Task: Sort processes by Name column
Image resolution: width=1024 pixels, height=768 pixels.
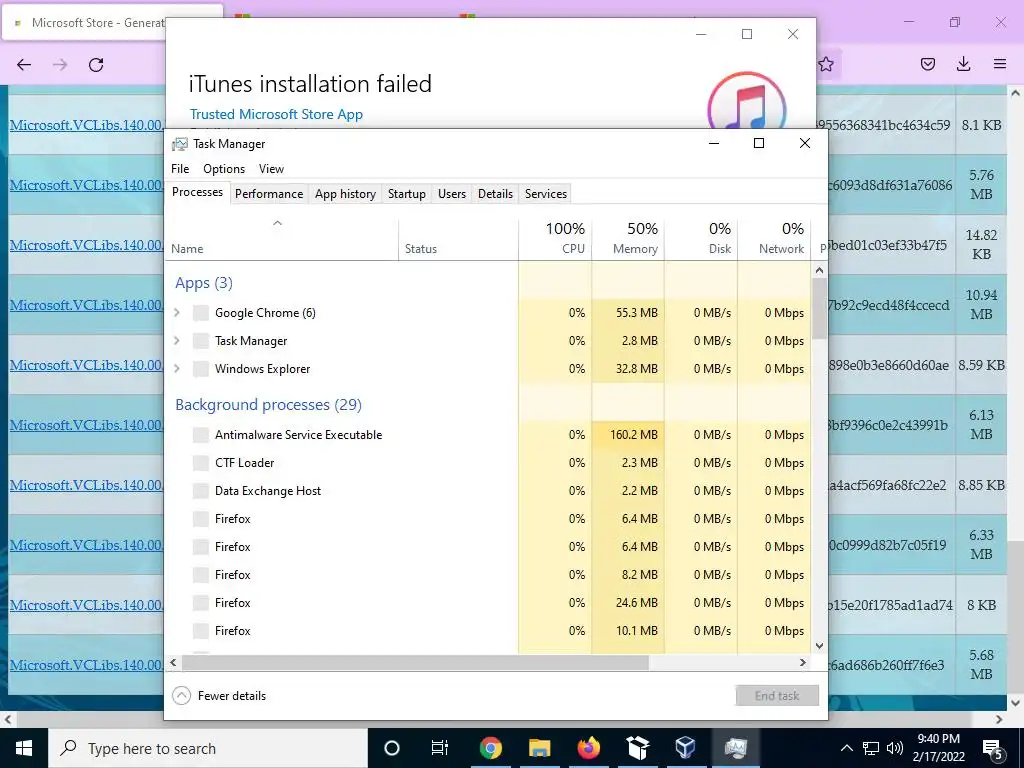Action: 281,240
